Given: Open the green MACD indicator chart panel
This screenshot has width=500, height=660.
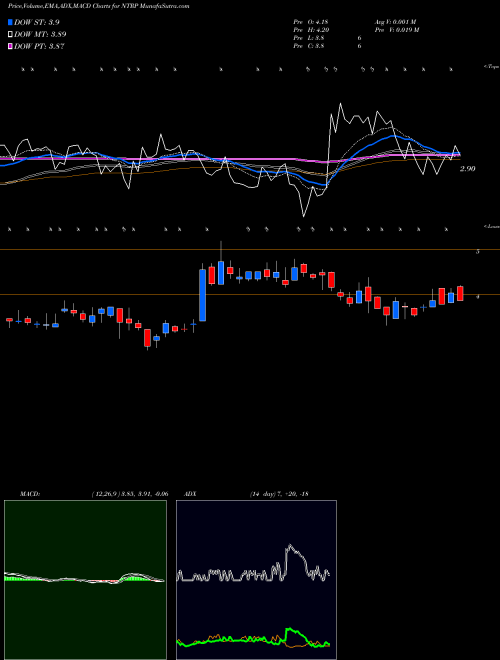Looking at the screenshot, I should click(85, 580).
